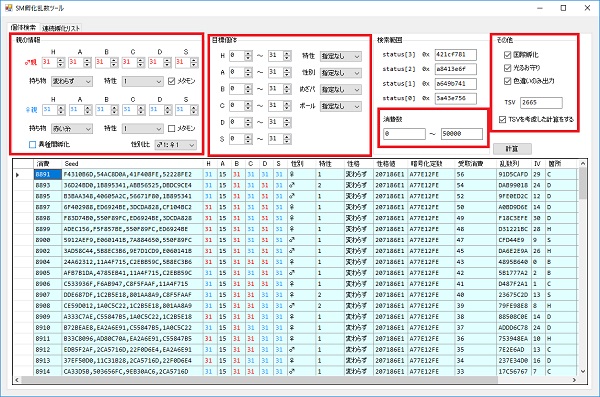Click the Seed column header

click(132, 164)
